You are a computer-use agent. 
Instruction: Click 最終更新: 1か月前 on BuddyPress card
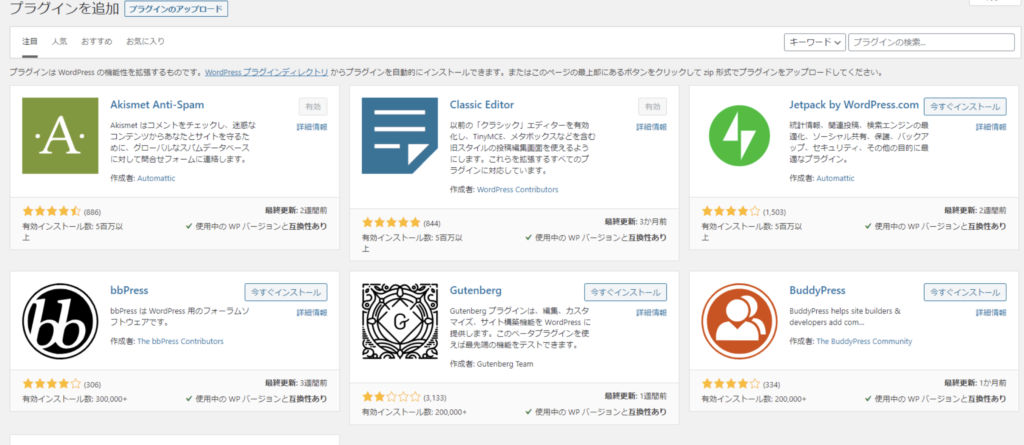(976, 383)
